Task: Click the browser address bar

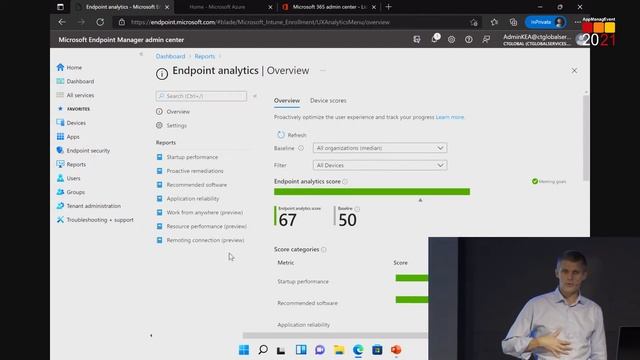Action: [294, 22]
